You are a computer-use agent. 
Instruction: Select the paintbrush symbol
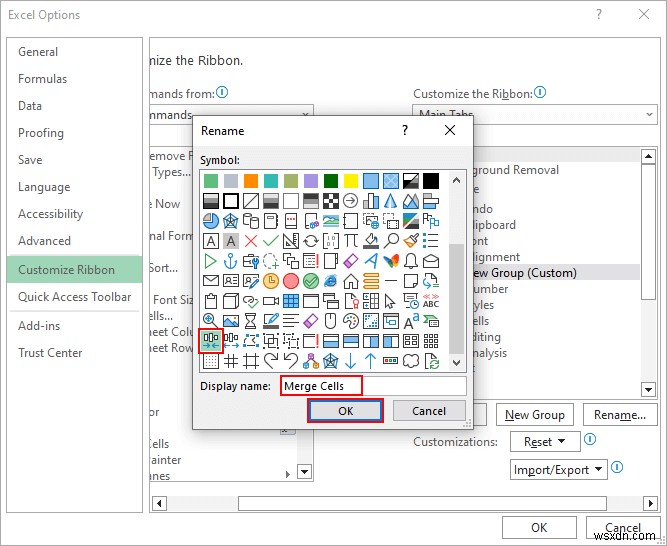(x=411, y=241)
